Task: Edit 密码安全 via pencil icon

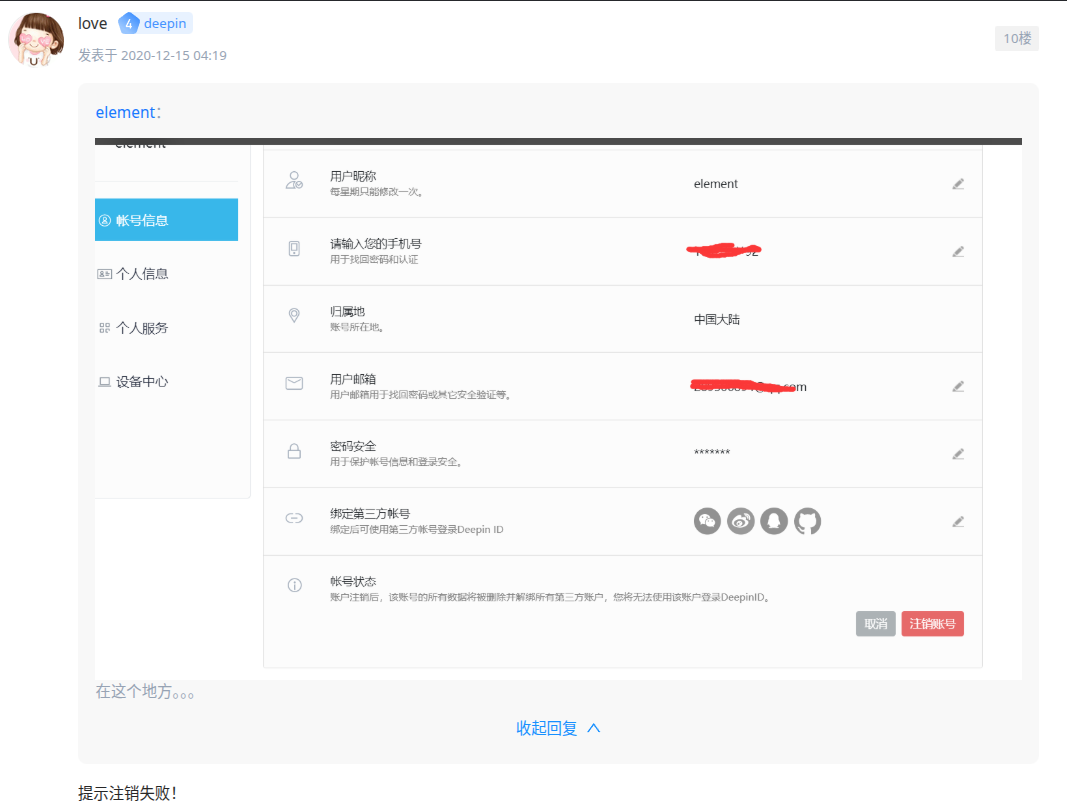Action: [957, 454]
